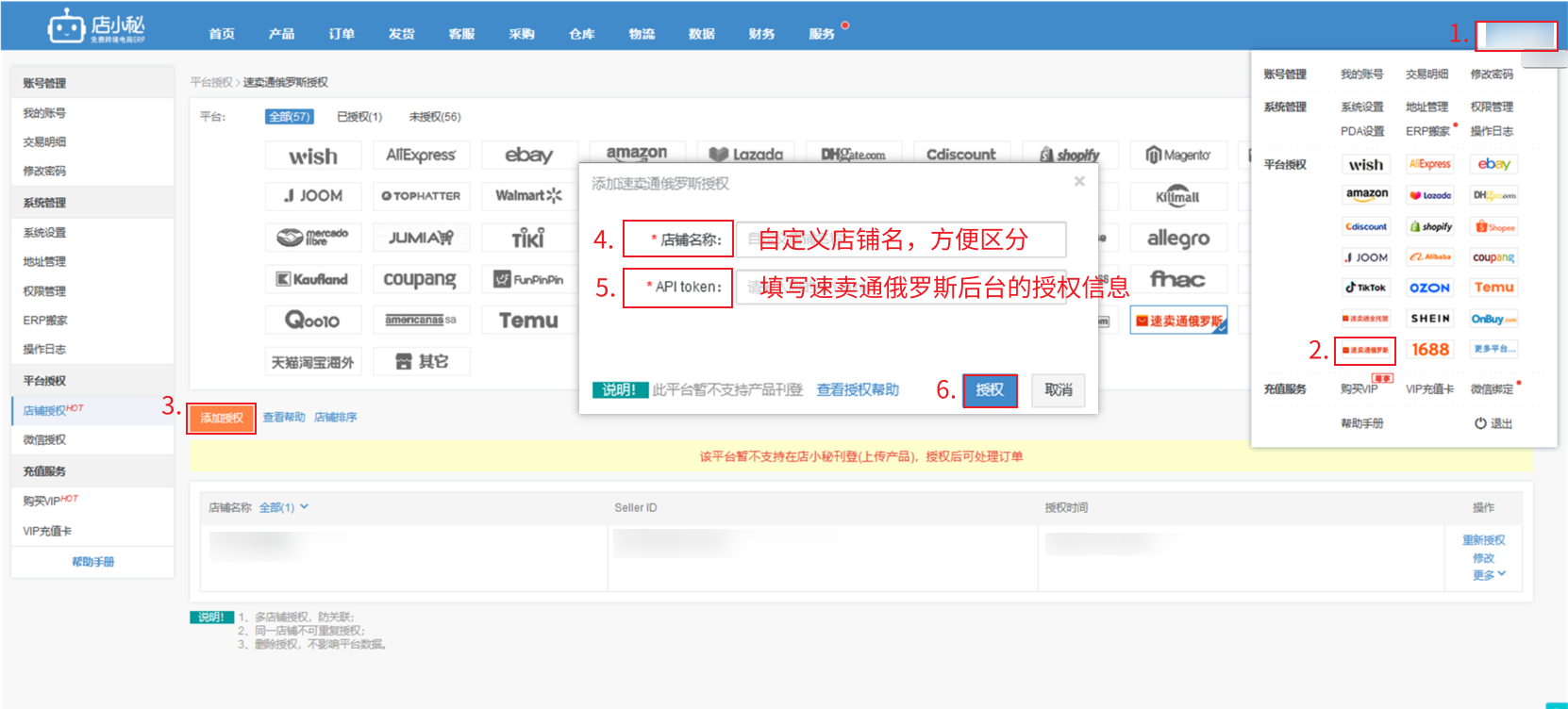Click OZON logo in the dropdown panel
Image resolution: width=1568 pixels, height=709 pixels.
(x=1429, y=288)
